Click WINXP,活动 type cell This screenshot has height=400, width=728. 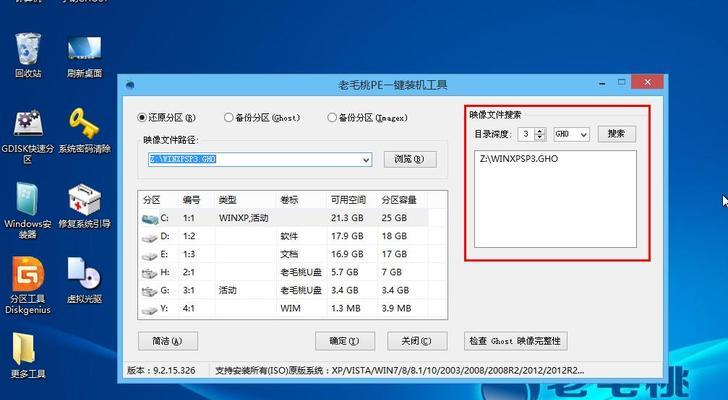click(x=243, y=218)
